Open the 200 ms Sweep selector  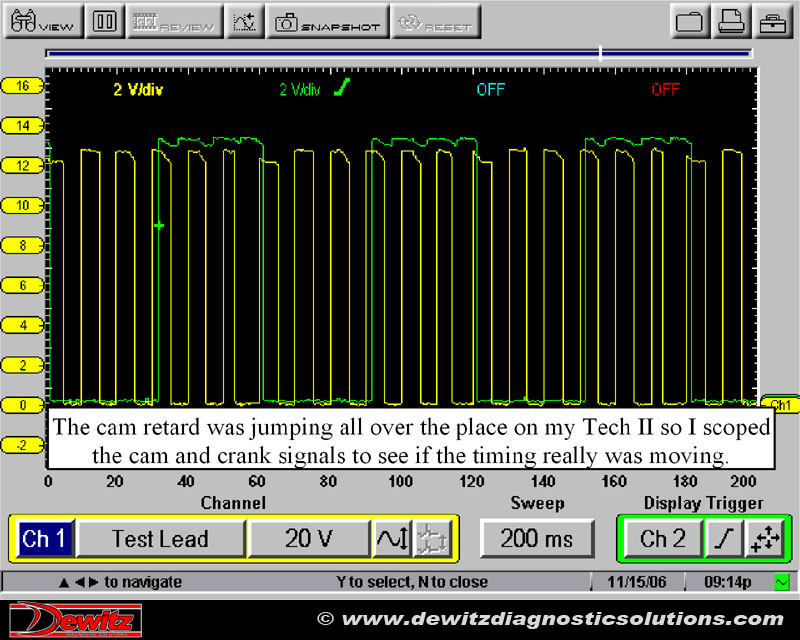pos(537,538)
